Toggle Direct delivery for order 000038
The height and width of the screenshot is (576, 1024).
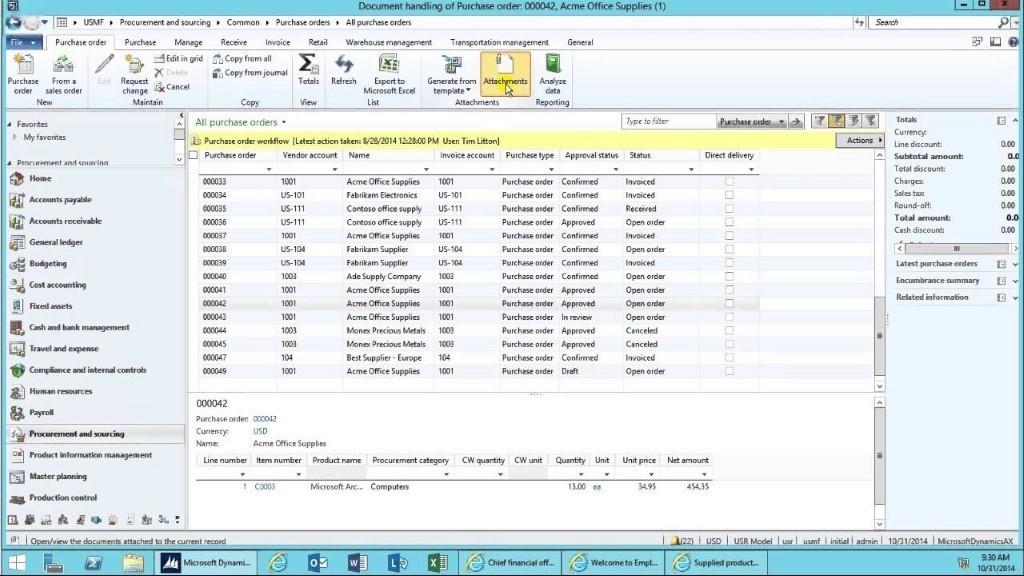click(729, 249)
